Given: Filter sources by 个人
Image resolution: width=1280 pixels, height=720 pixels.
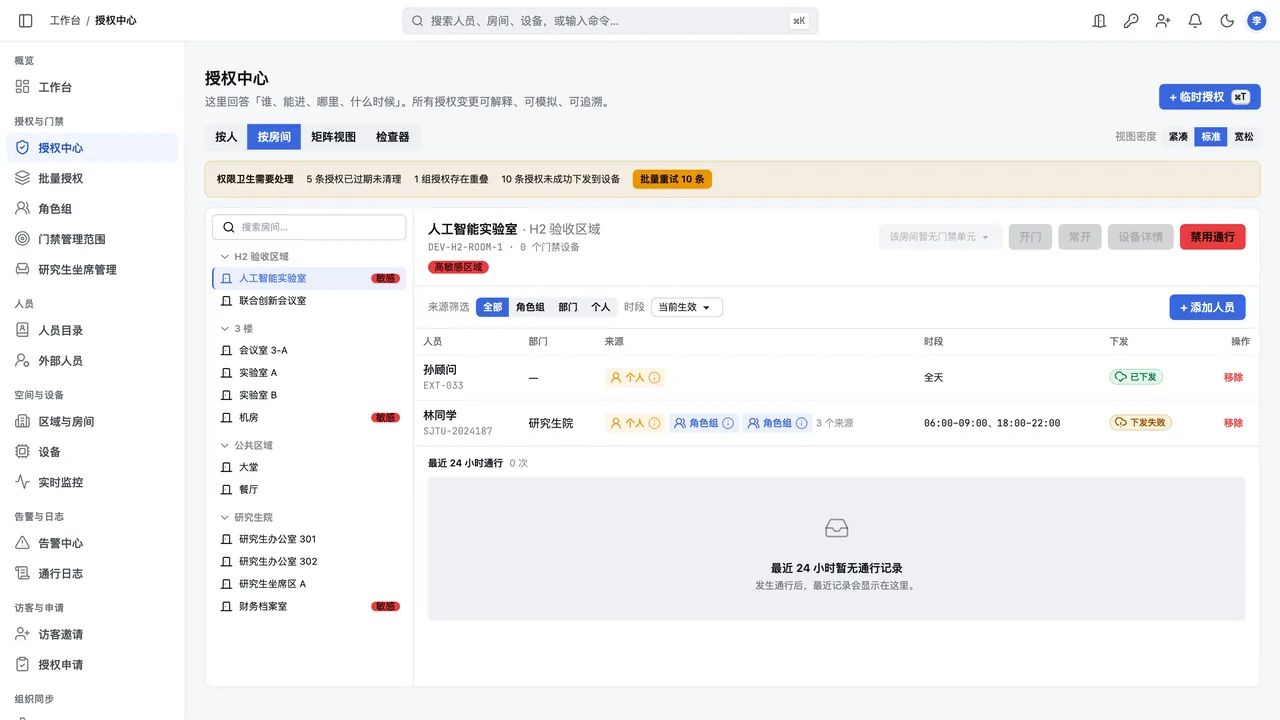Looking at the screenshot, I should click(600, 307).
